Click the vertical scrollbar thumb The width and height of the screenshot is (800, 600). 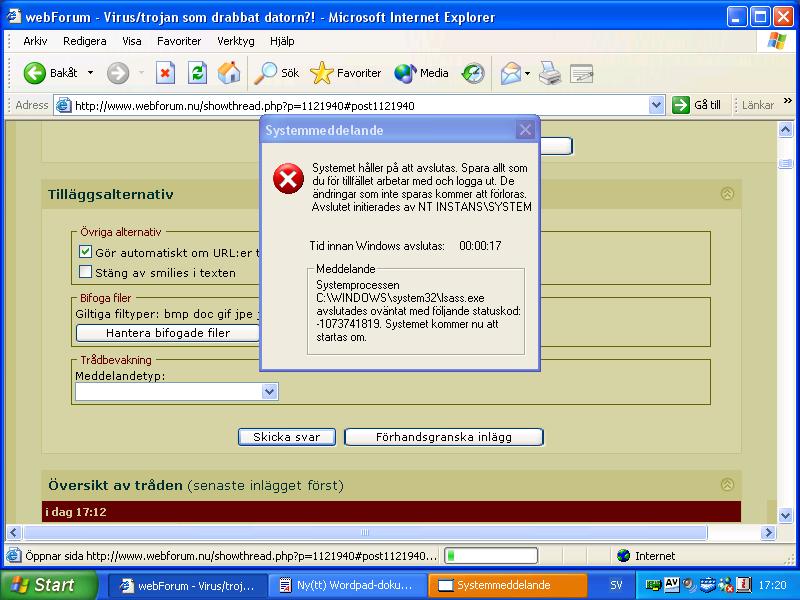click(x=786, y=163)
